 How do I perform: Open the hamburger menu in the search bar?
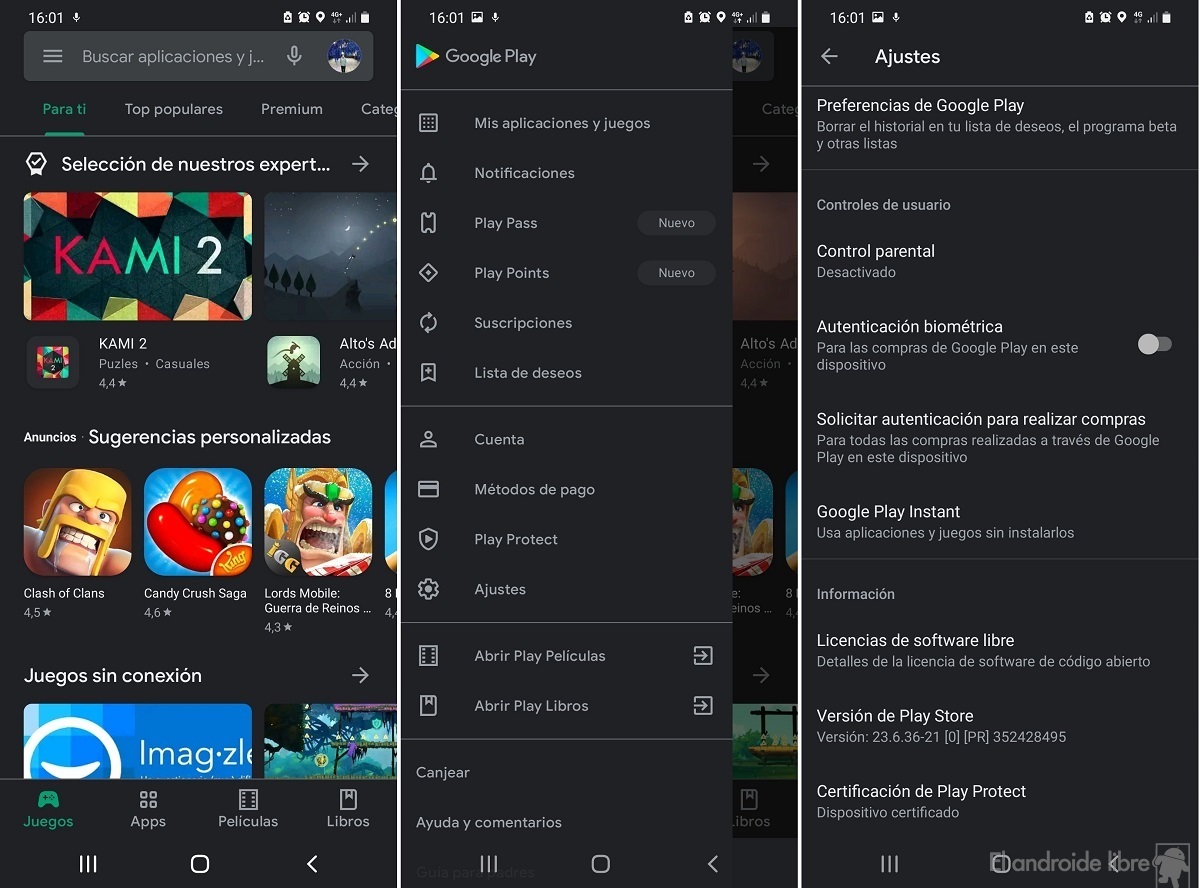pos(53,57)
